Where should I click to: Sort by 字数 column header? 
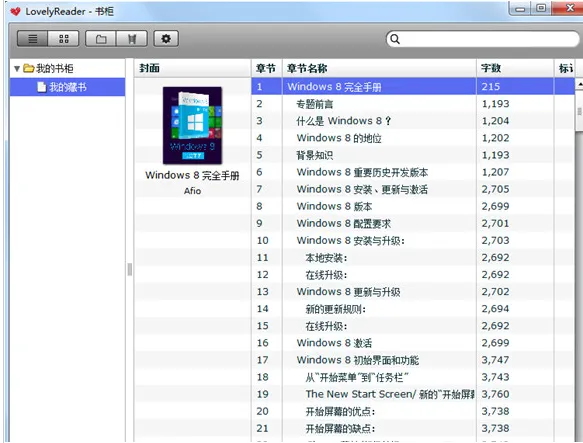515,68
